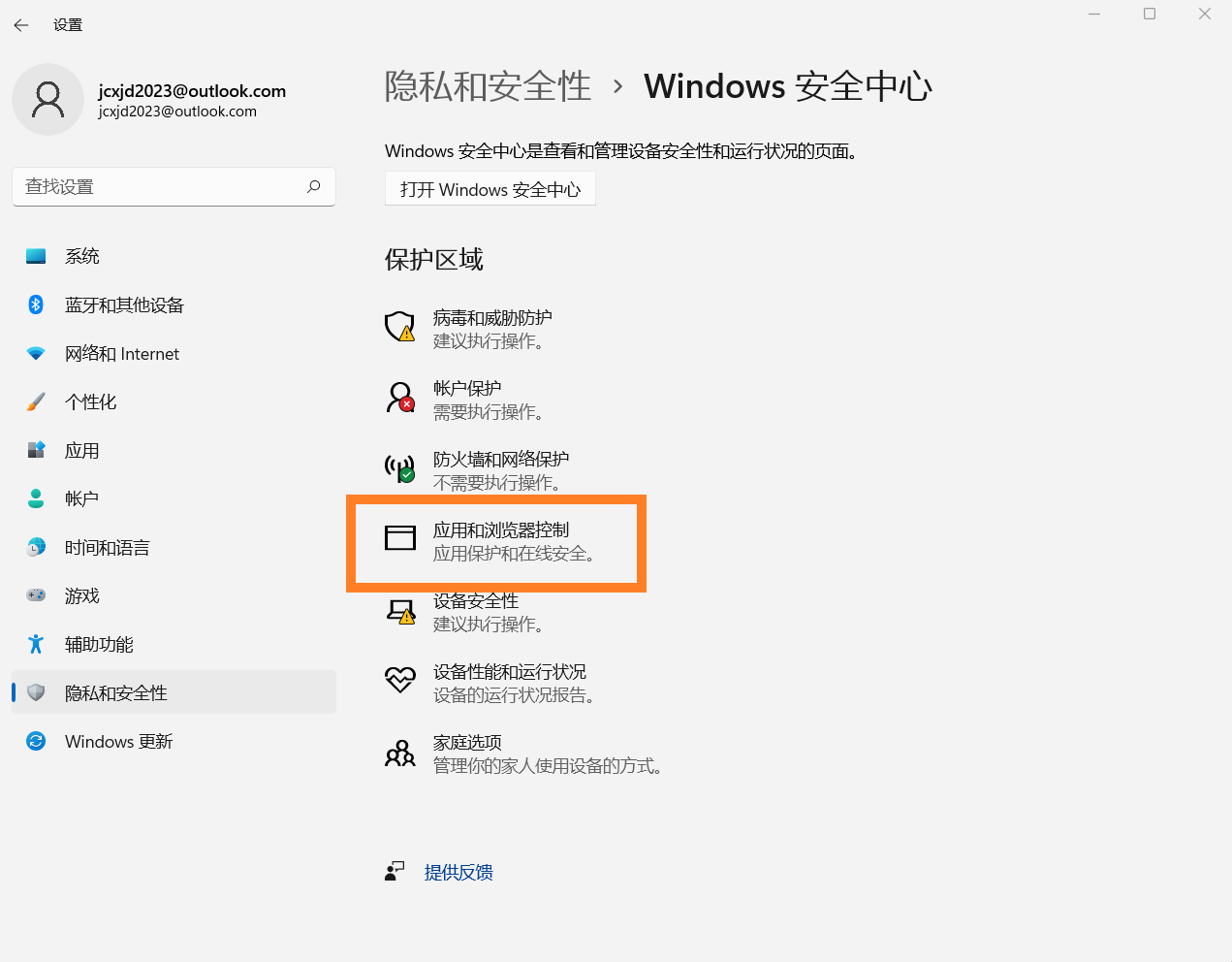Click the 防火墙和网络保护 antenna icon

coord(400,468)
